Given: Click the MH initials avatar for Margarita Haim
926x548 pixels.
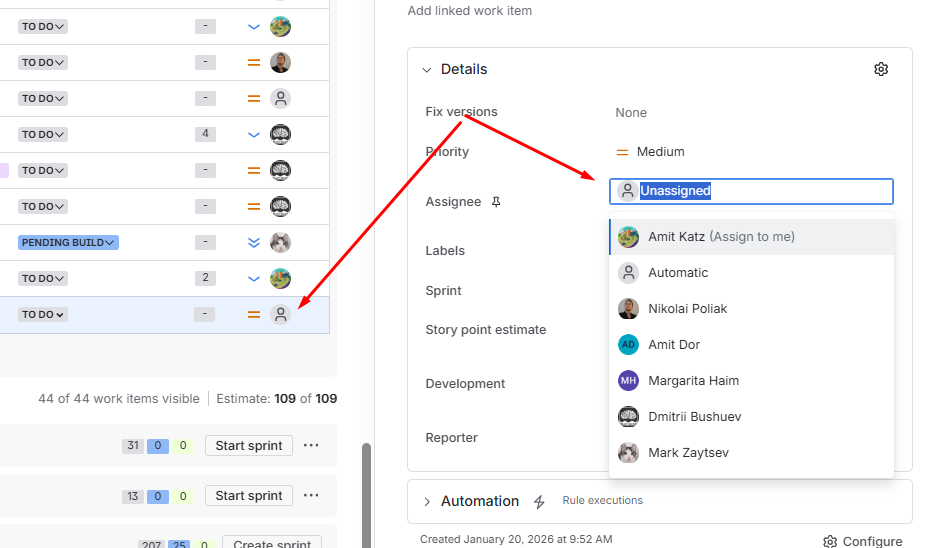Looking at the screenshot, I should 628,381.
